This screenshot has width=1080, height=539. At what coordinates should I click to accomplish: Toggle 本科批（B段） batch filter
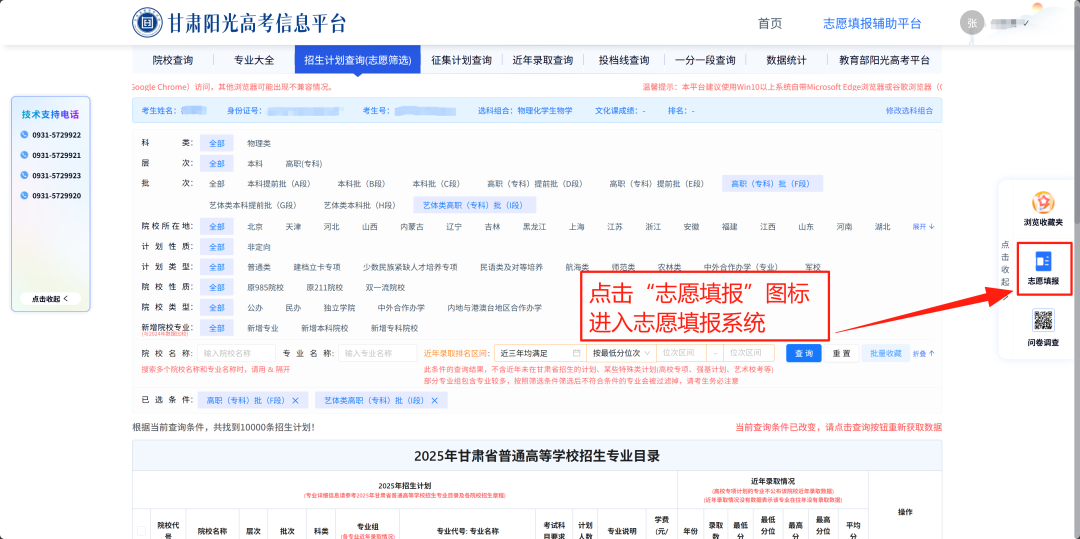coord(360,184)
